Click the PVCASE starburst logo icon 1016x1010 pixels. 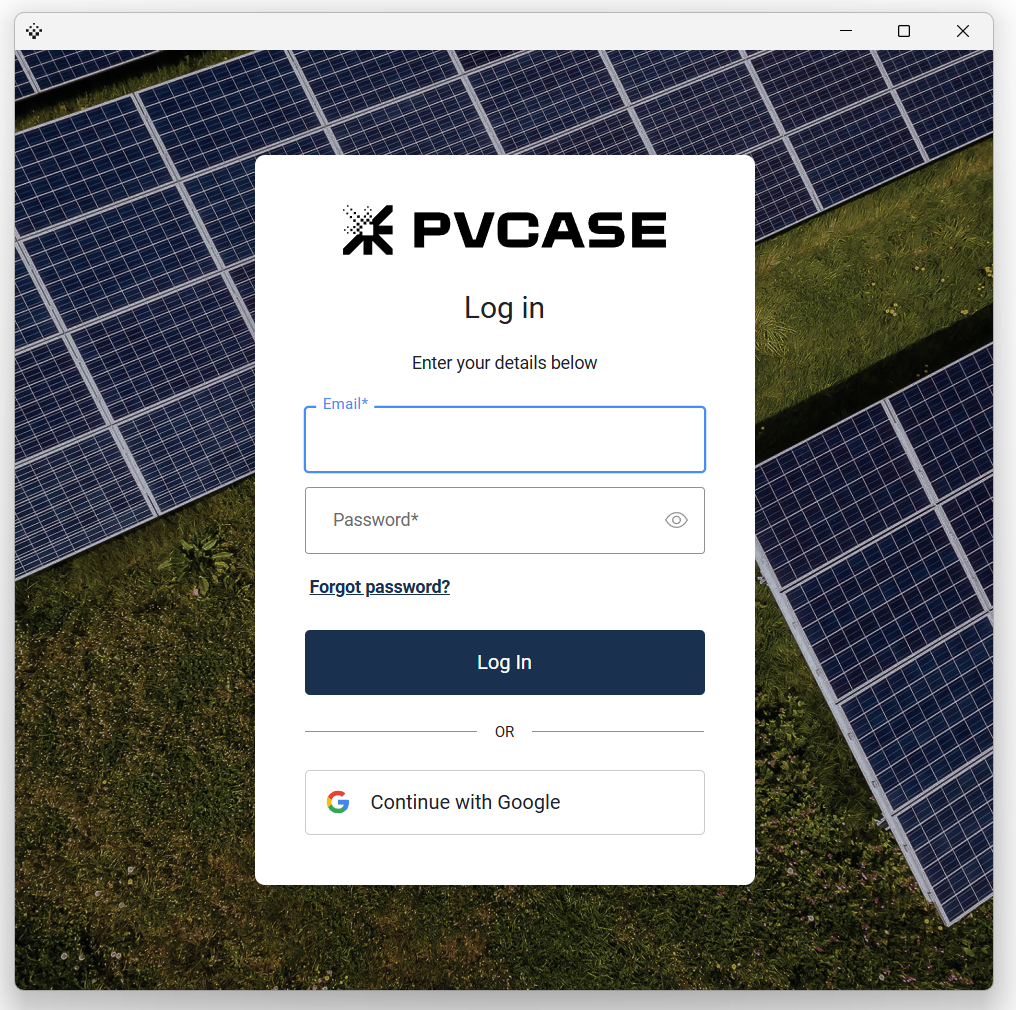point(367,230)
